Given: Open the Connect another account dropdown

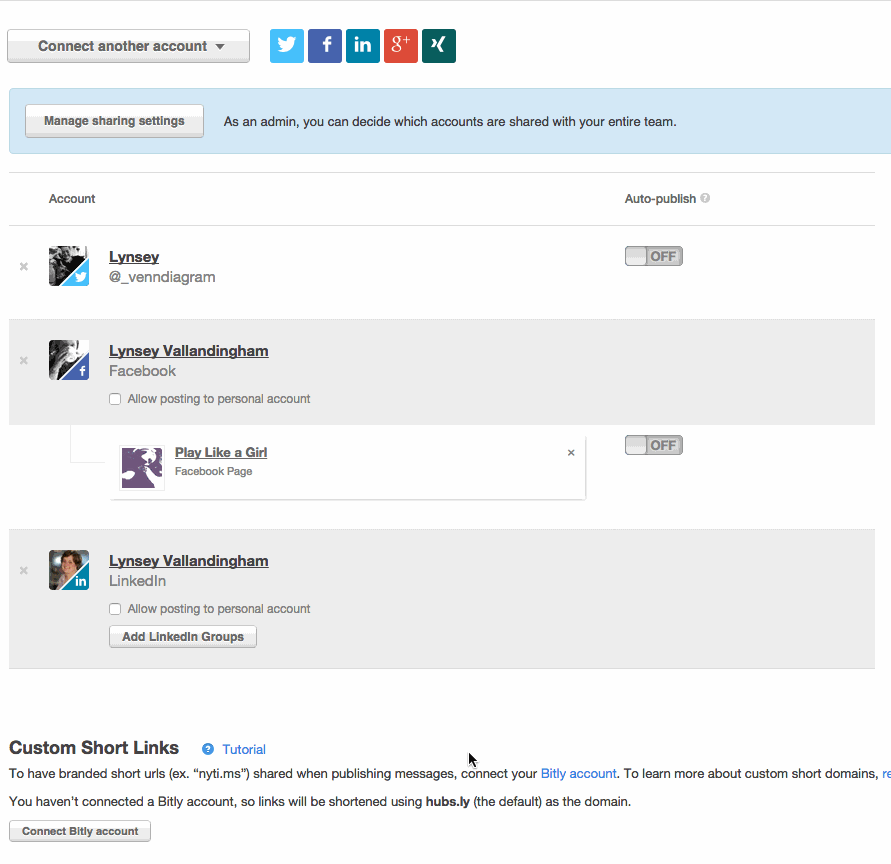Looking at the screenshot, I should point(128,46).
